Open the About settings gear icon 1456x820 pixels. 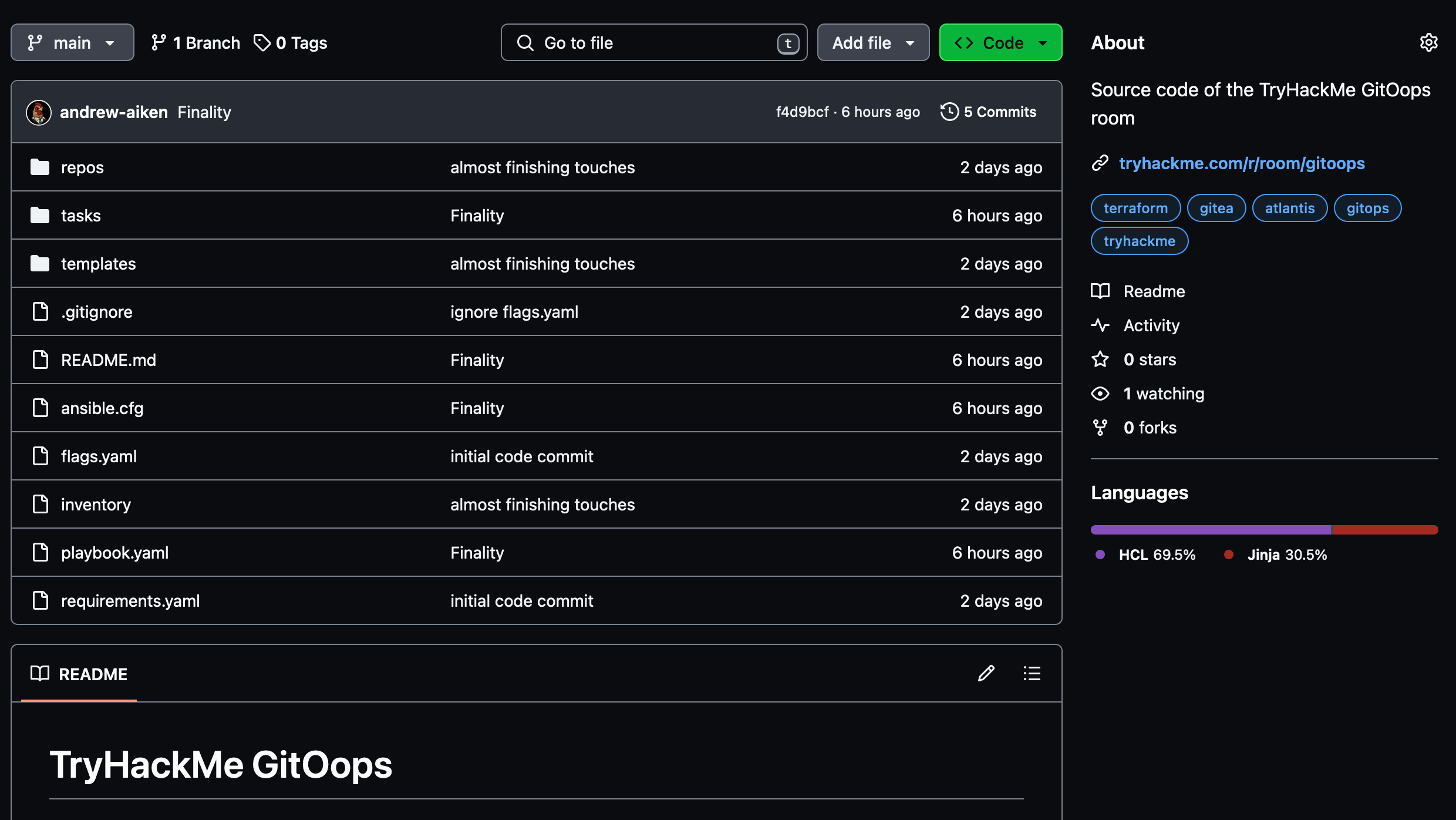[x=1428, y=42]
